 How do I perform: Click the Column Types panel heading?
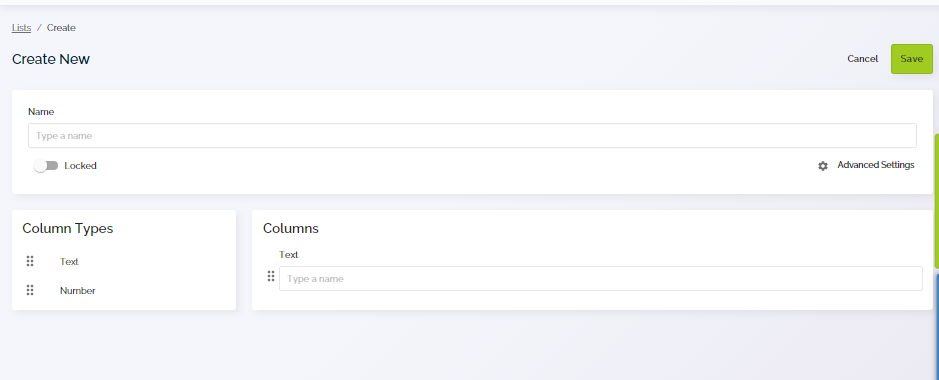(68, 228)
